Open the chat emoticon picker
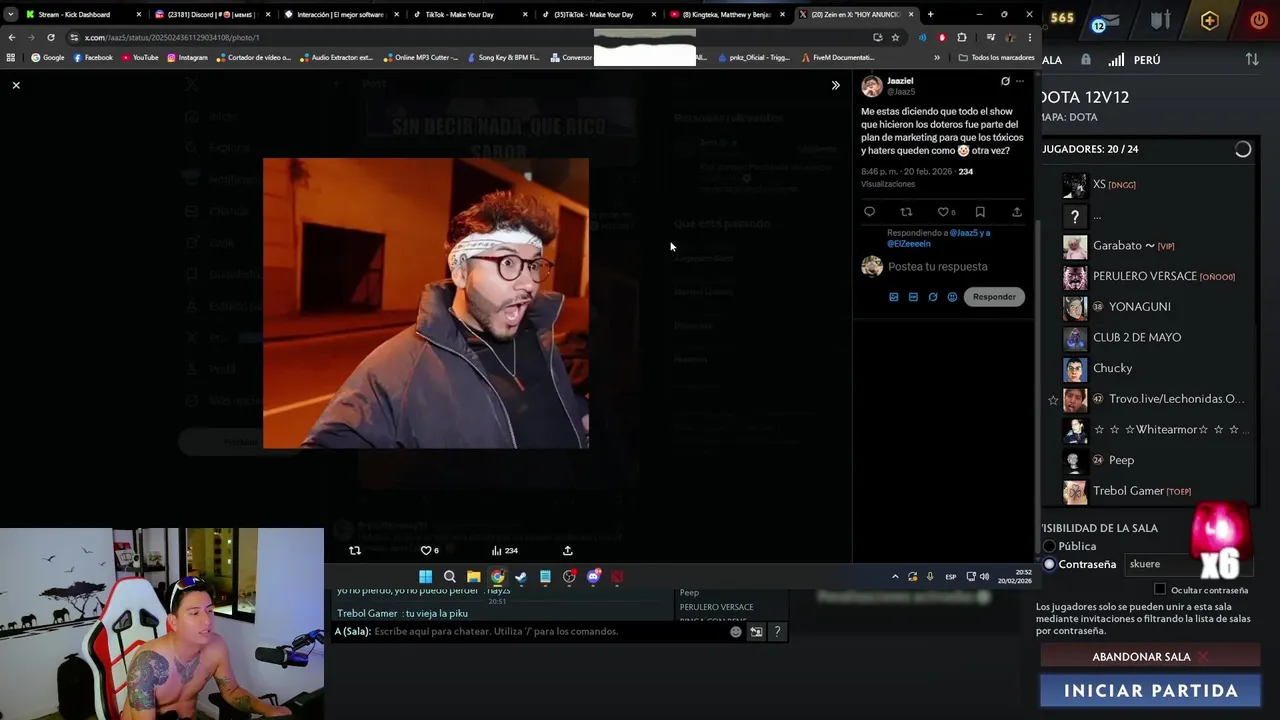 coord(736,631)
